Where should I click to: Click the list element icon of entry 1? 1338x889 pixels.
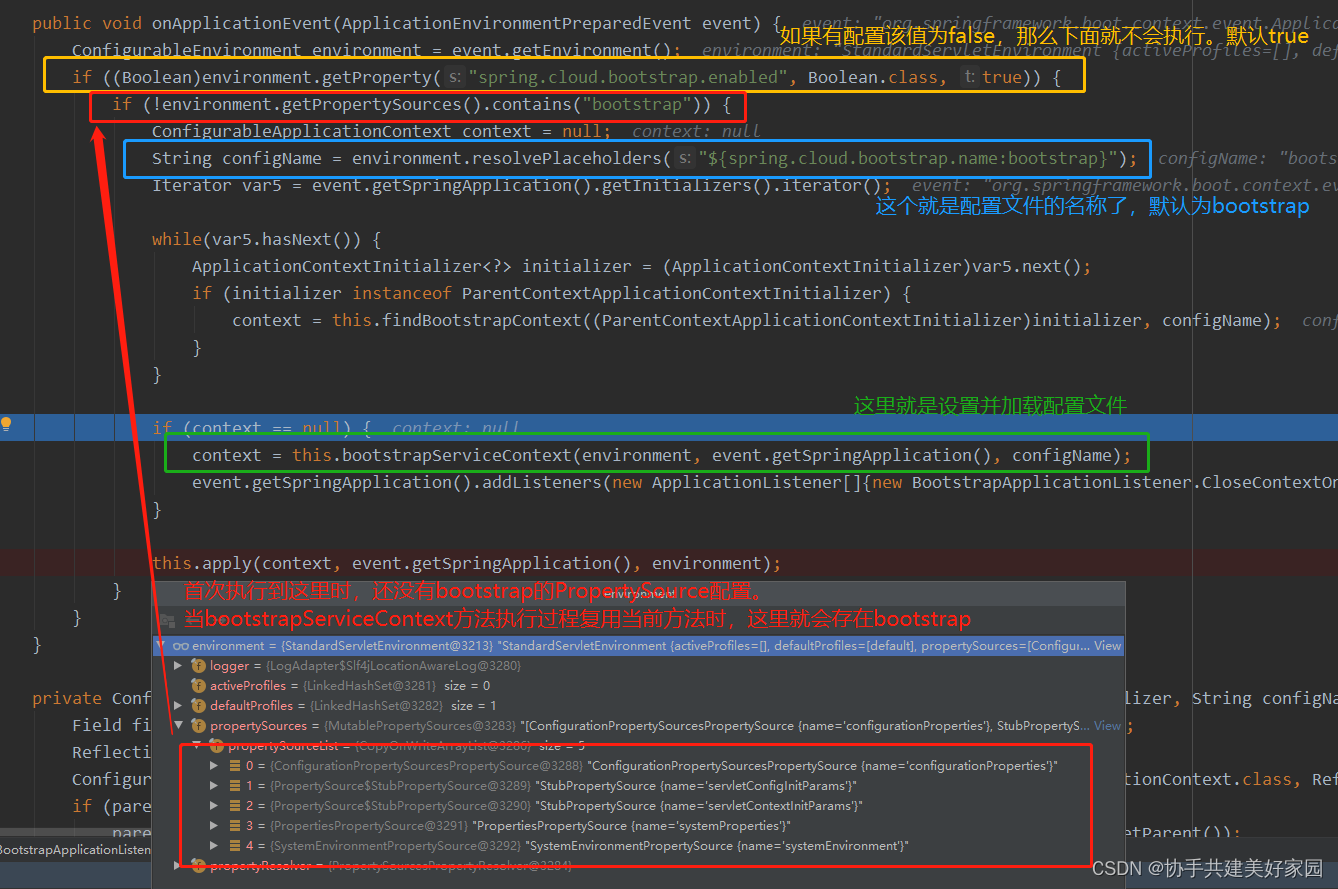235,786
